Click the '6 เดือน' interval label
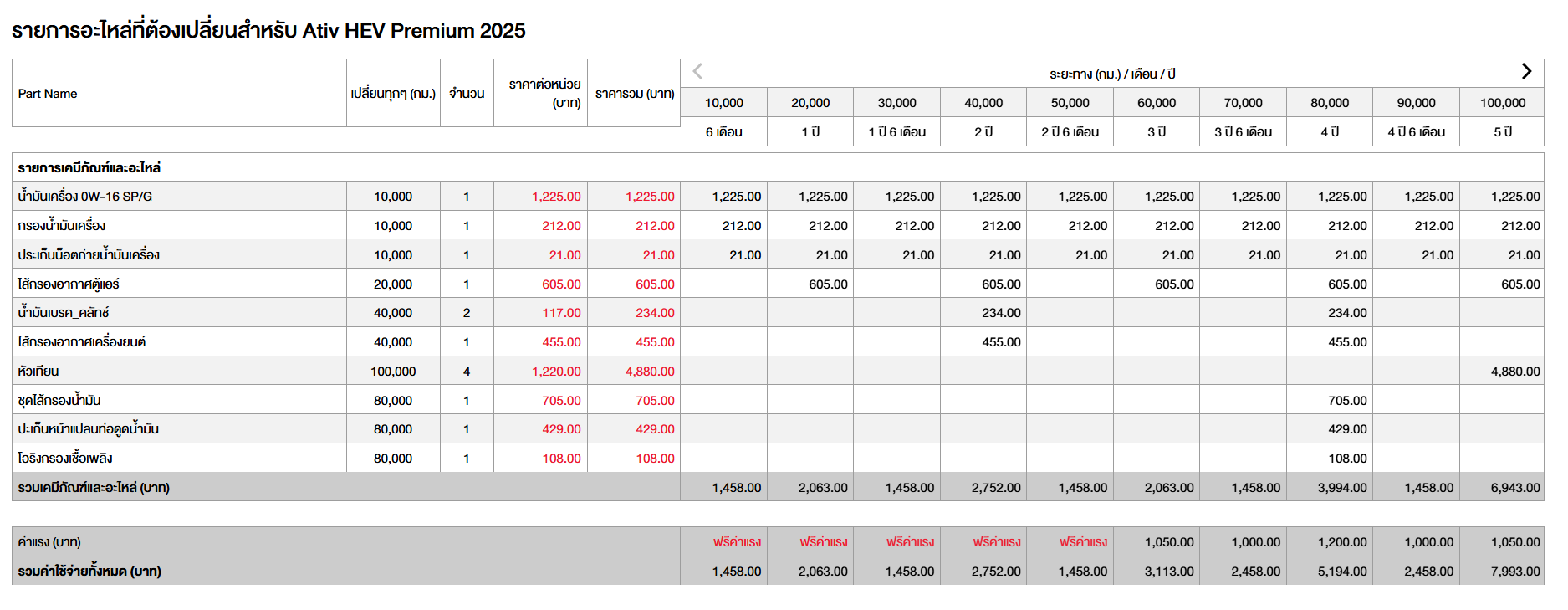Viewport: 1568px width, 610px height. click(x=724, y=132)
